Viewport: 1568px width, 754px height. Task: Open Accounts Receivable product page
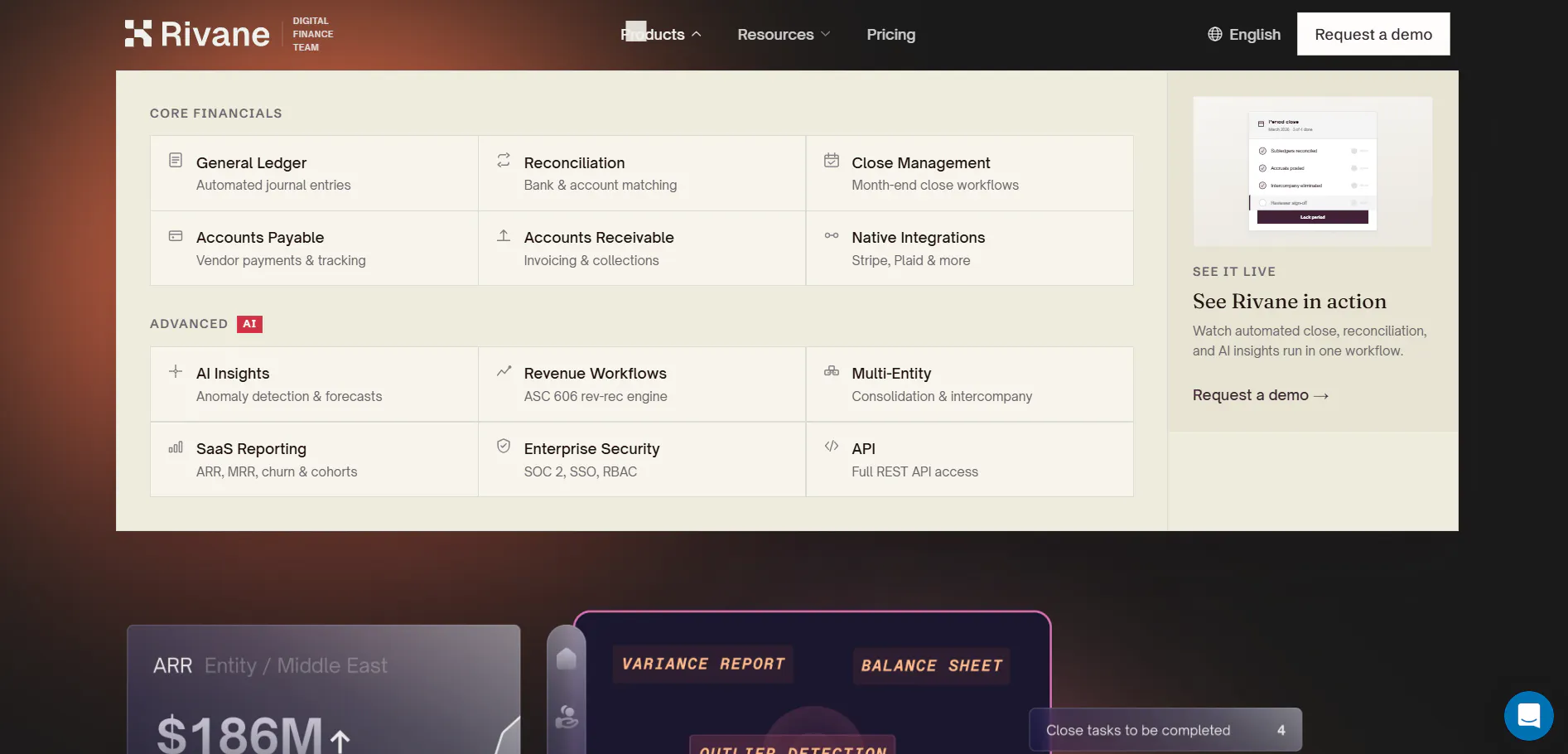point(642,249)
